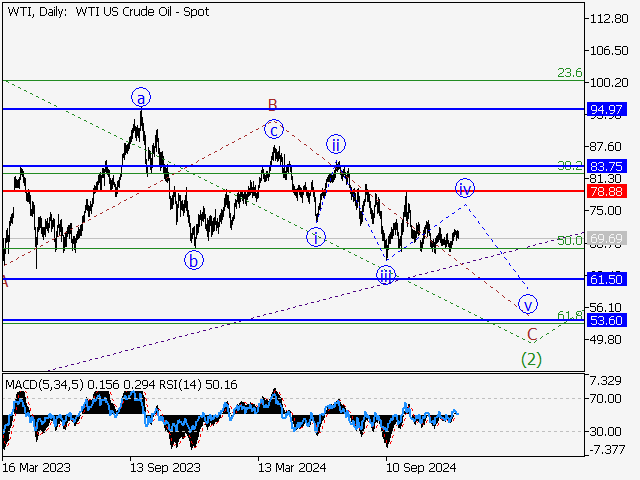The width and height of the screenshot is (640, 480).
Task: Select the circled wave 'i' marker
Action: (316, 237)
